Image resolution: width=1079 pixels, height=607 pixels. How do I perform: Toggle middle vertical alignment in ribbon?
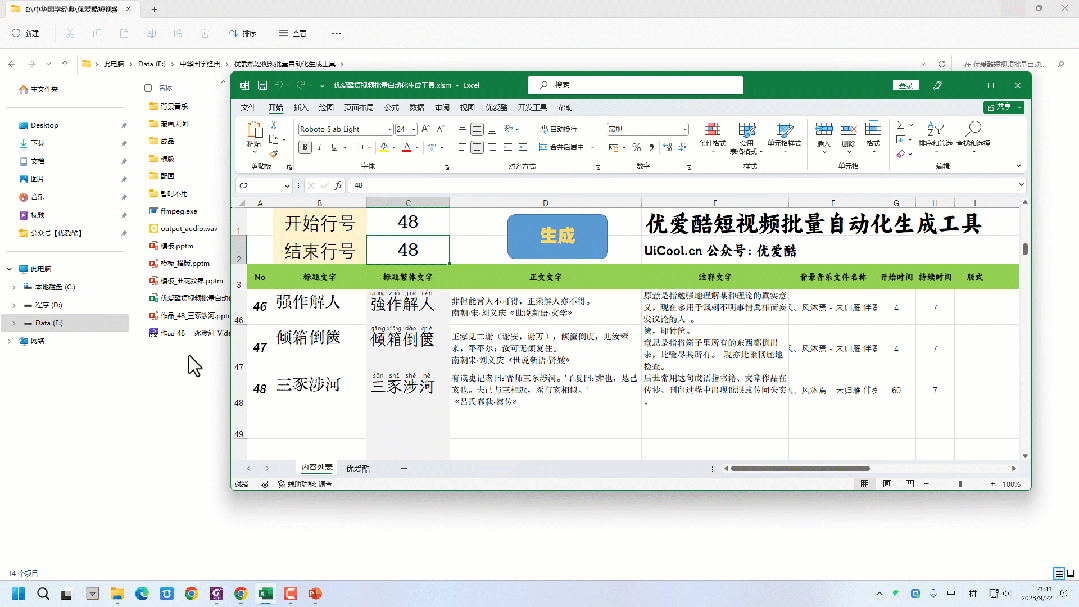pyautogui.click(x=477, y=129)
